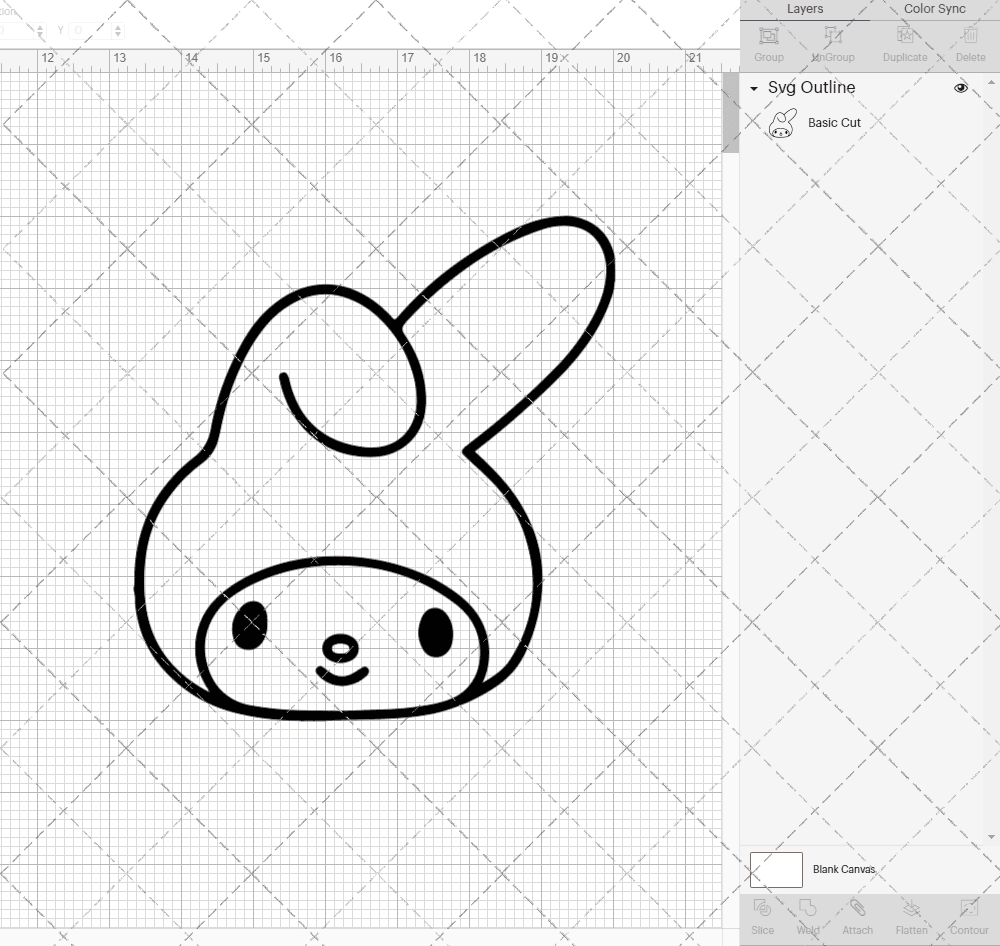The width and height of the screenshot is (1000, 946).
Task: Decrease X position with the down stepper
Action: point(40,34)
